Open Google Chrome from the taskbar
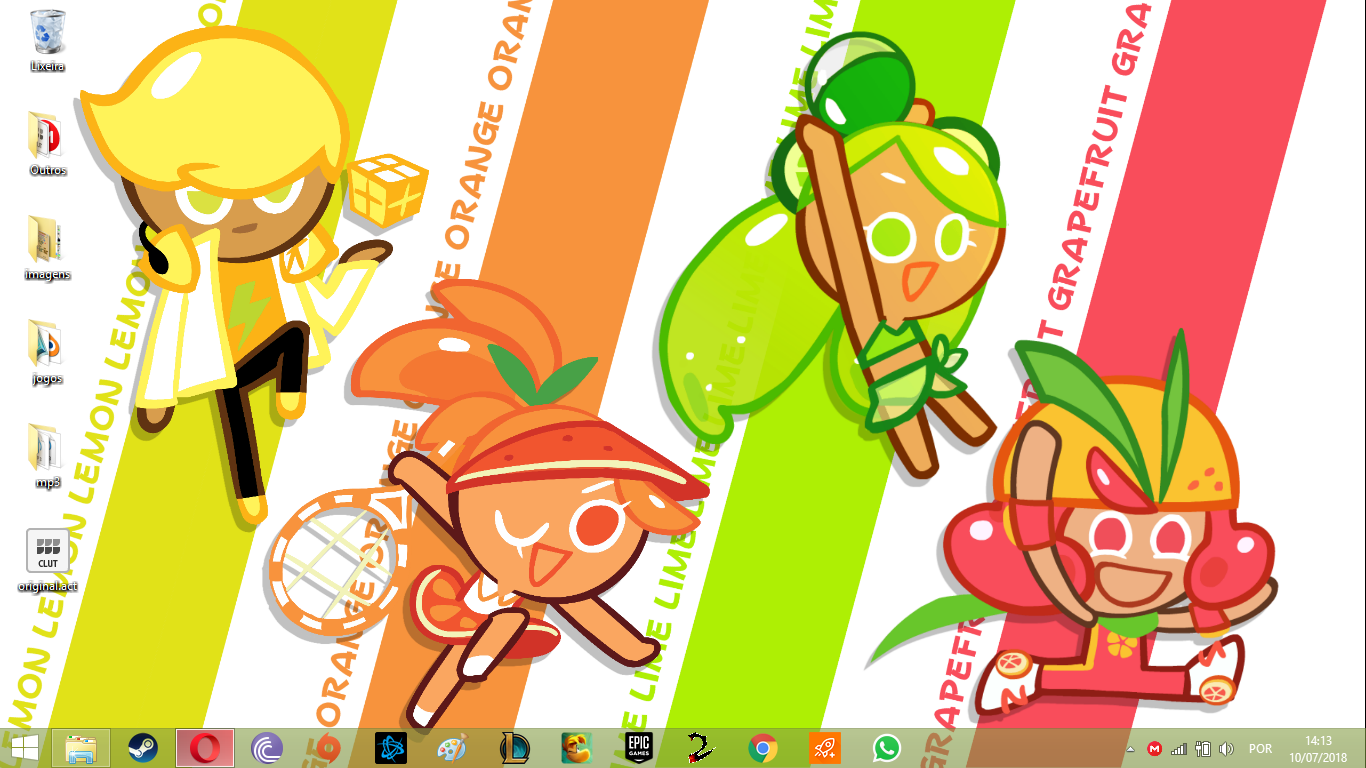Image resolution: width=1366 pixels, height=768 pixels. click(x=763, y=748)
